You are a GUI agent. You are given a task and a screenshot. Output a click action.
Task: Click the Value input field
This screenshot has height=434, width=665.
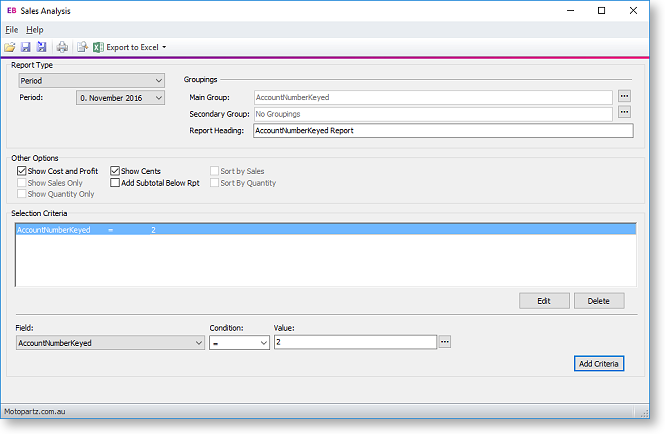(355, 342)
